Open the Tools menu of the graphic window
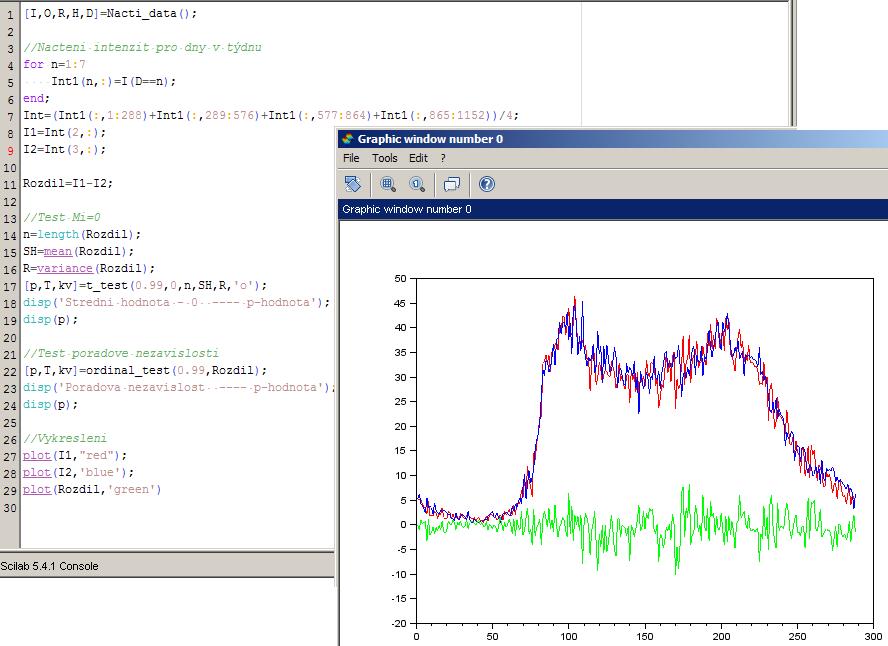 [x=385, y=158]
